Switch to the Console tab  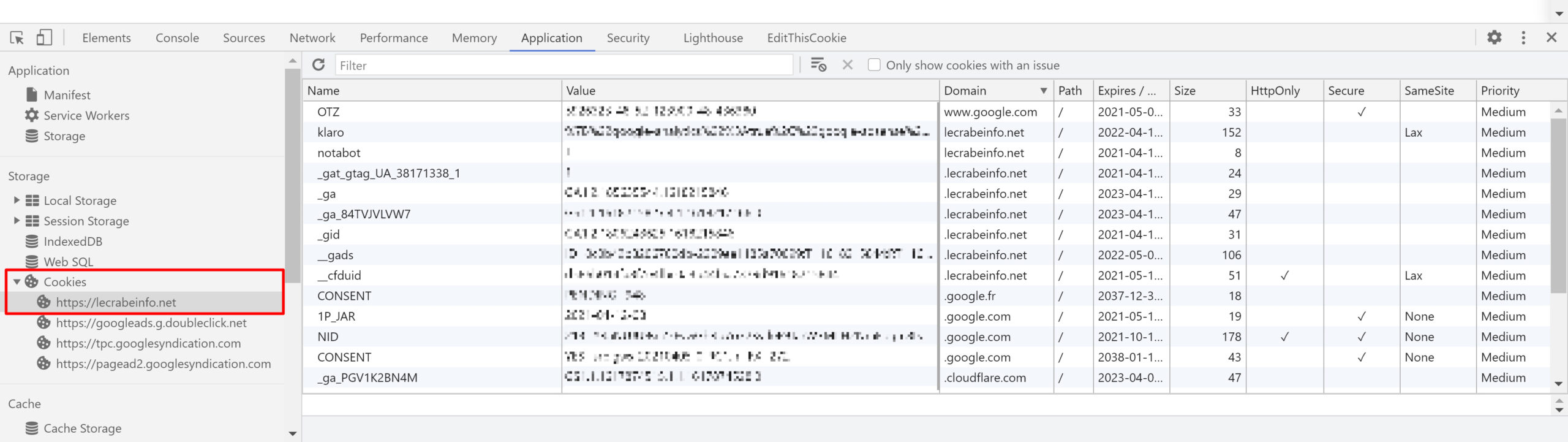coord(177,38)
